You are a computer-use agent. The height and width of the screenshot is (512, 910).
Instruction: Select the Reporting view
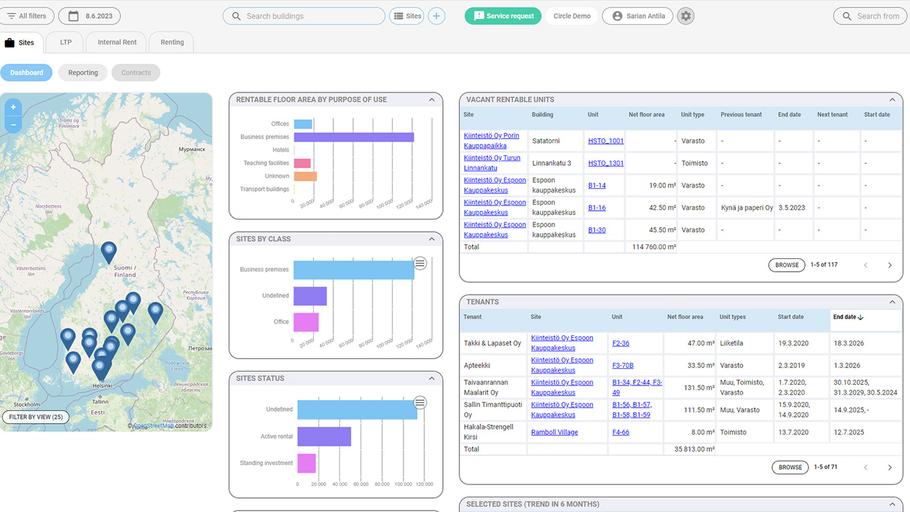83,73
